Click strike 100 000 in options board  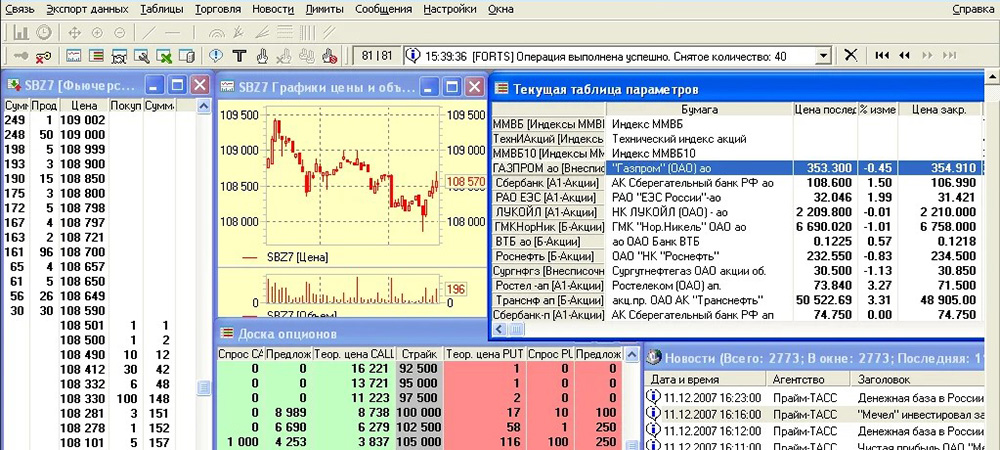(x=419, y=412)
